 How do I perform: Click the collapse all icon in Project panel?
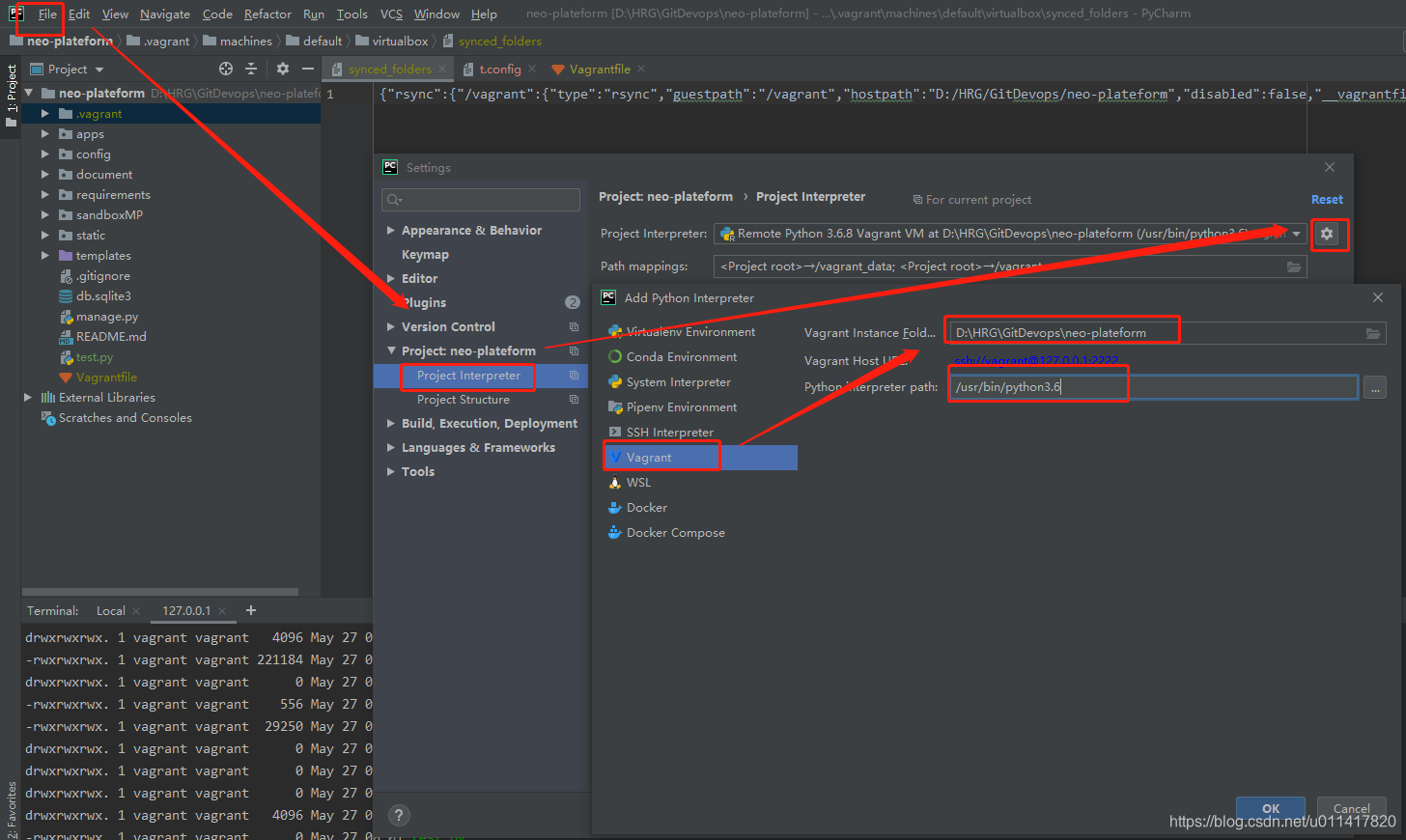(x=251, y=69)
